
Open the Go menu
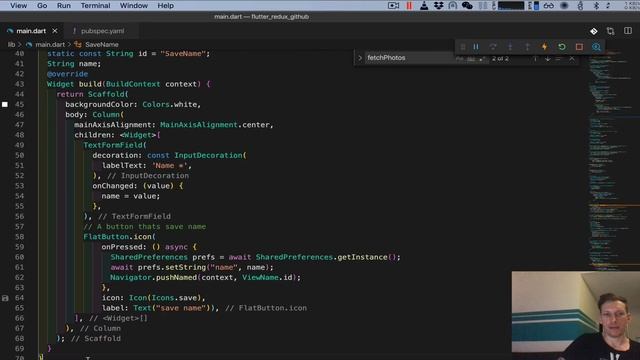[42, 6]
